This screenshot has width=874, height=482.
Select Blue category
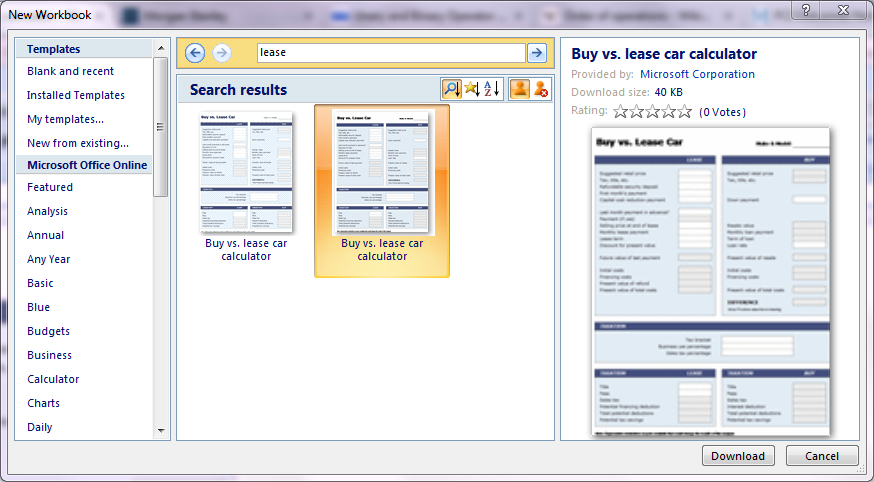pyautogui.click(x=38, y=307)
